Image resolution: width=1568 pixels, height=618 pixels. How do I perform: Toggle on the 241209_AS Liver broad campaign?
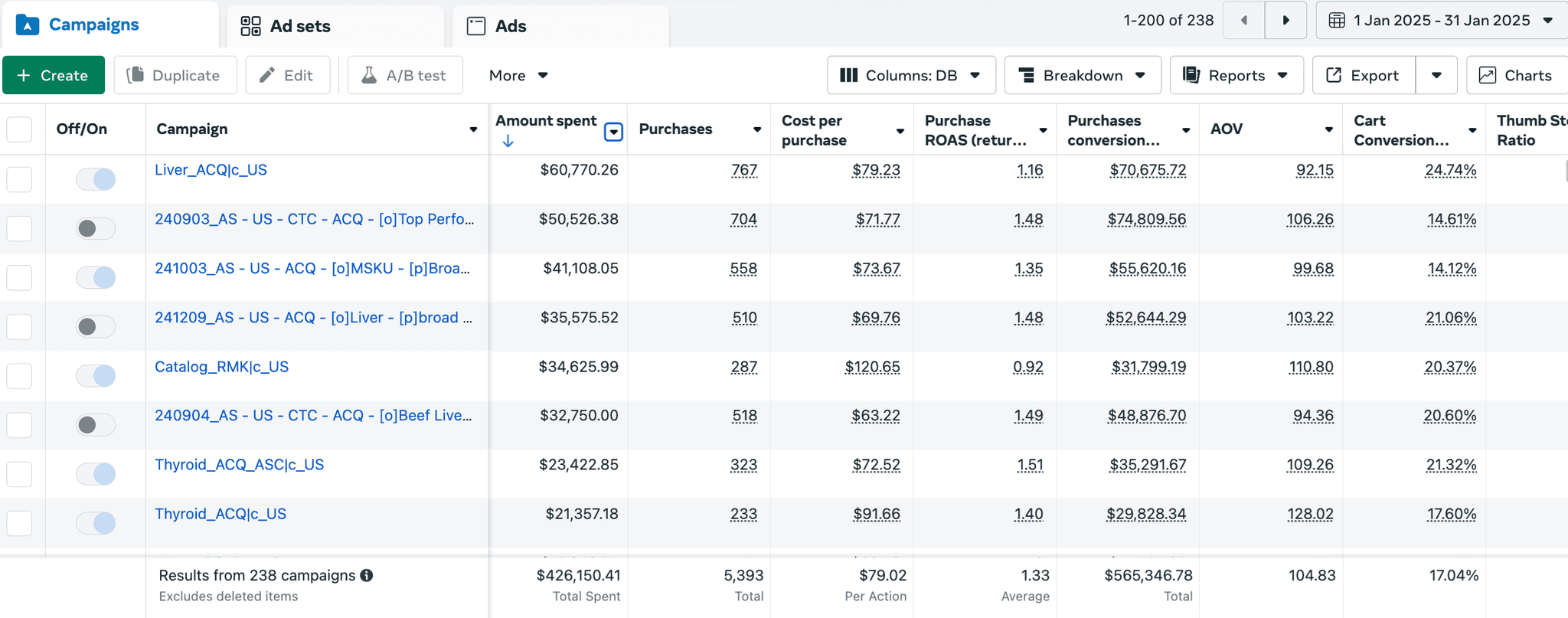96,327
